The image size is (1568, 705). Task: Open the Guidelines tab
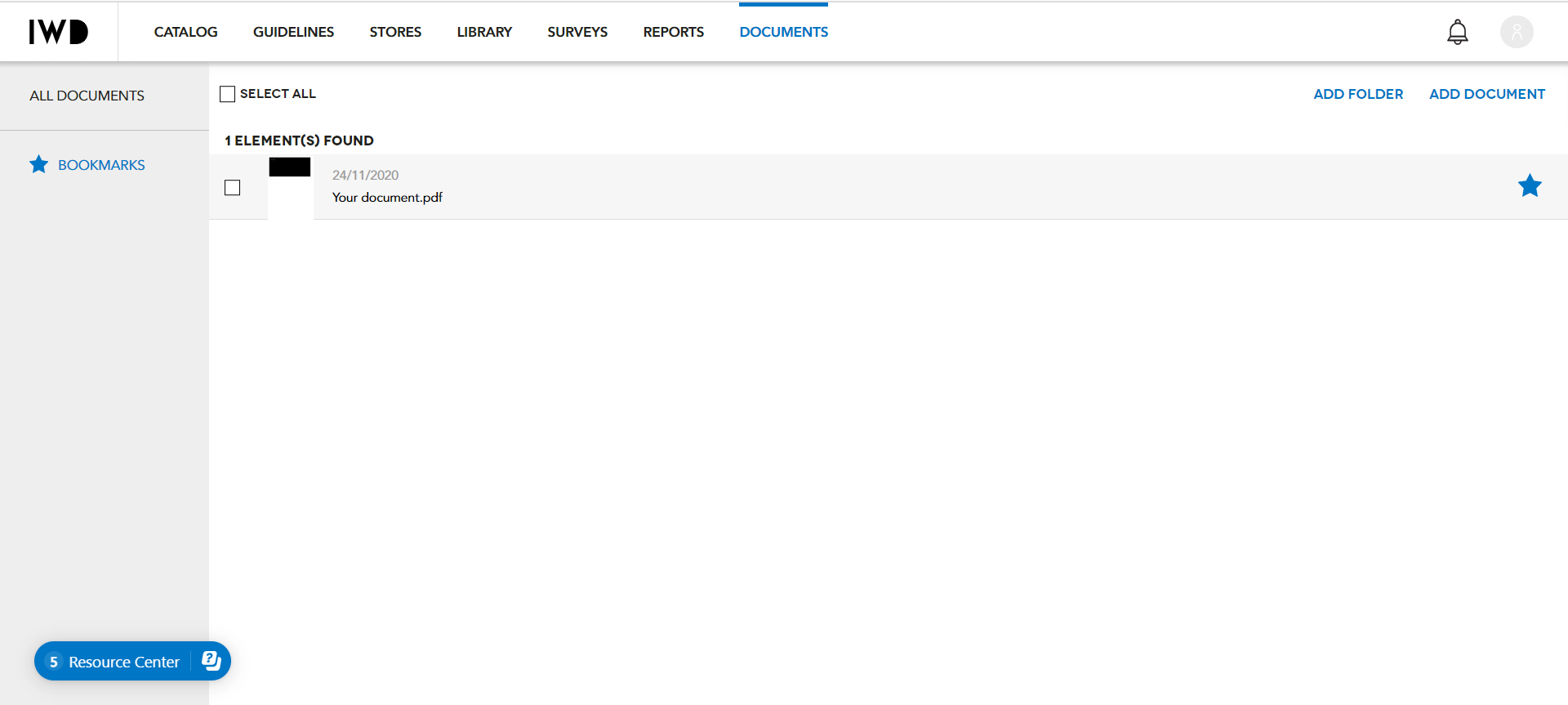(x=293, y=32)
